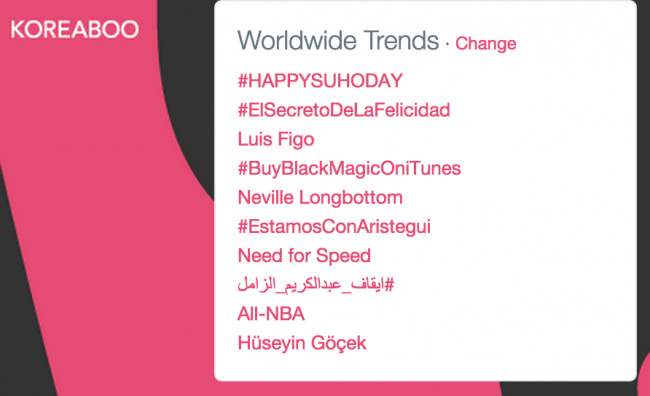Viewport: 650px width, 396px height.
Task: Open the #EstamosConAristegui hashtag
Action: [334, 227]
